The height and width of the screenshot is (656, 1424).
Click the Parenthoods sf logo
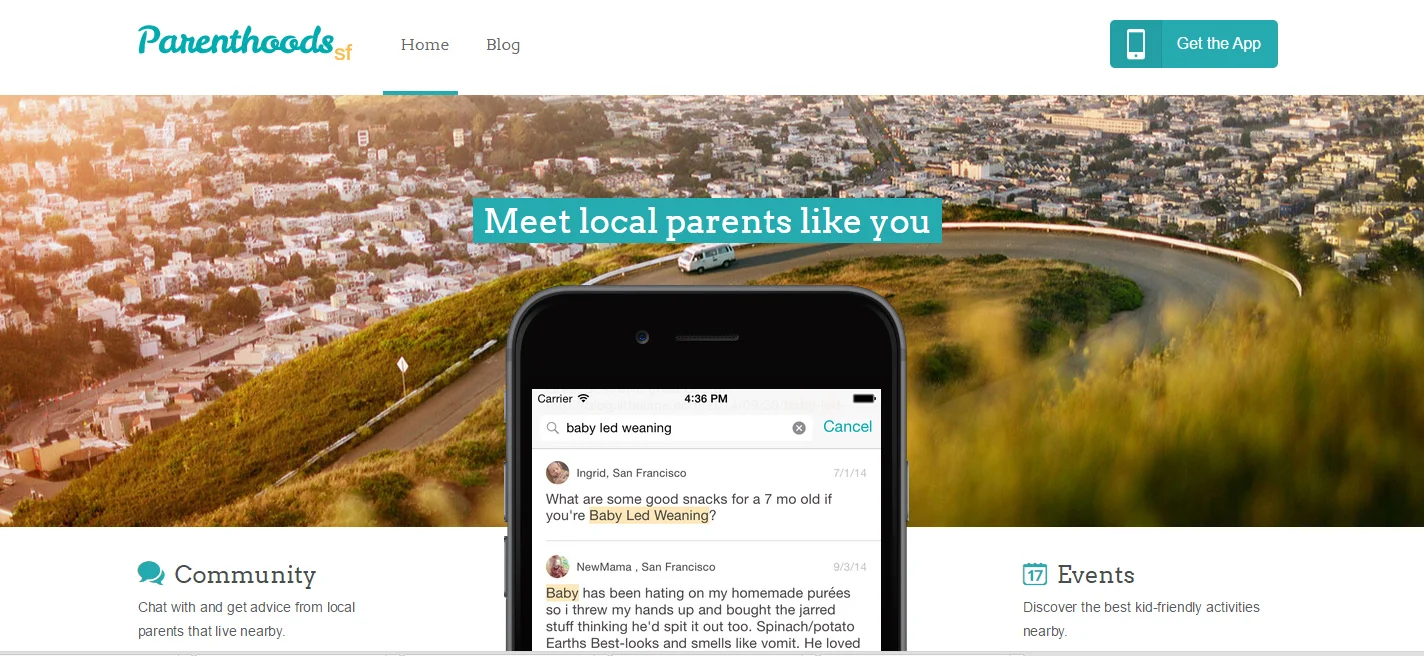[245, 43]
